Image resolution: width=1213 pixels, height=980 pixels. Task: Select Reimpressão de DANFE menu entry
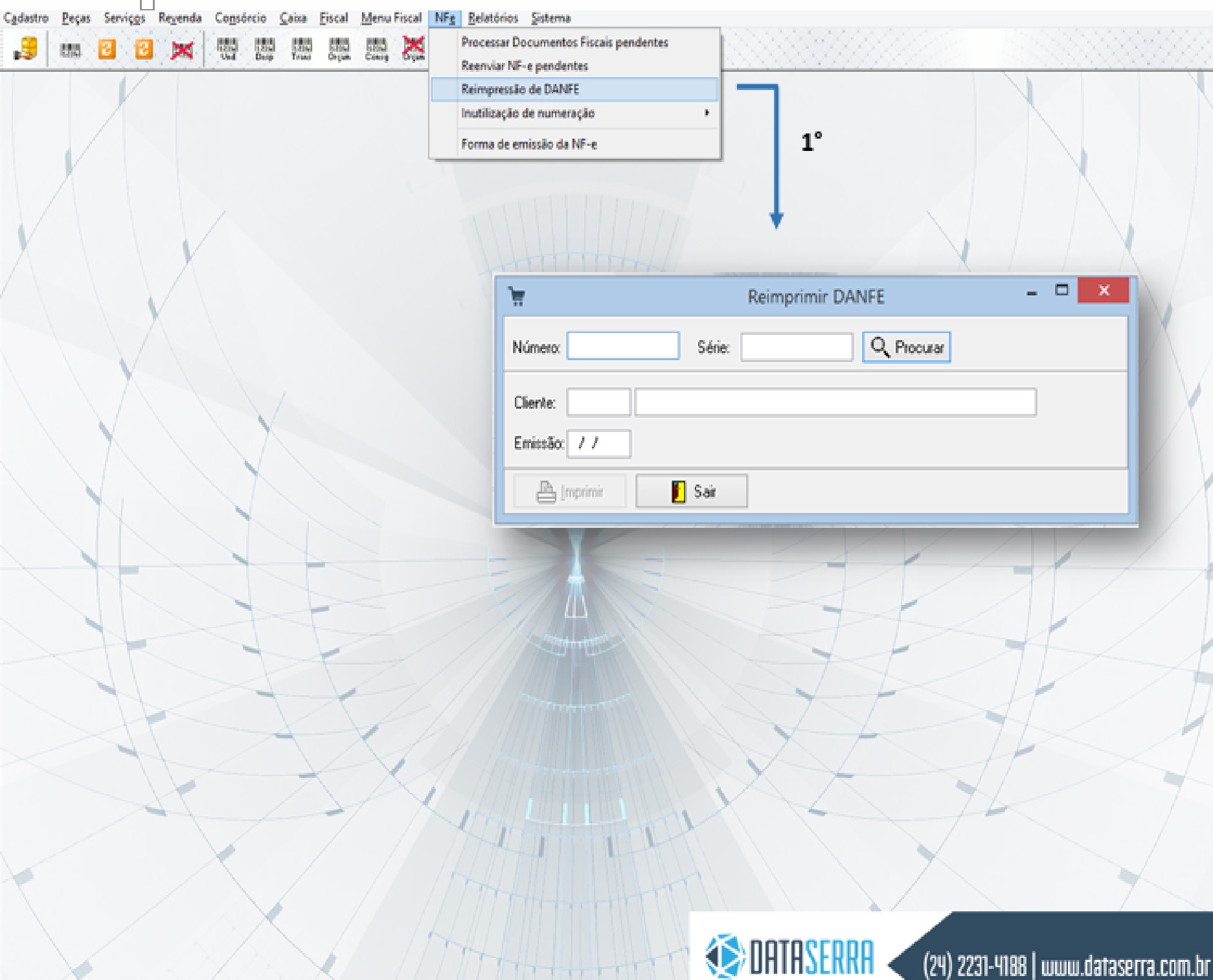pyautogui.click(x=575, y=89)
